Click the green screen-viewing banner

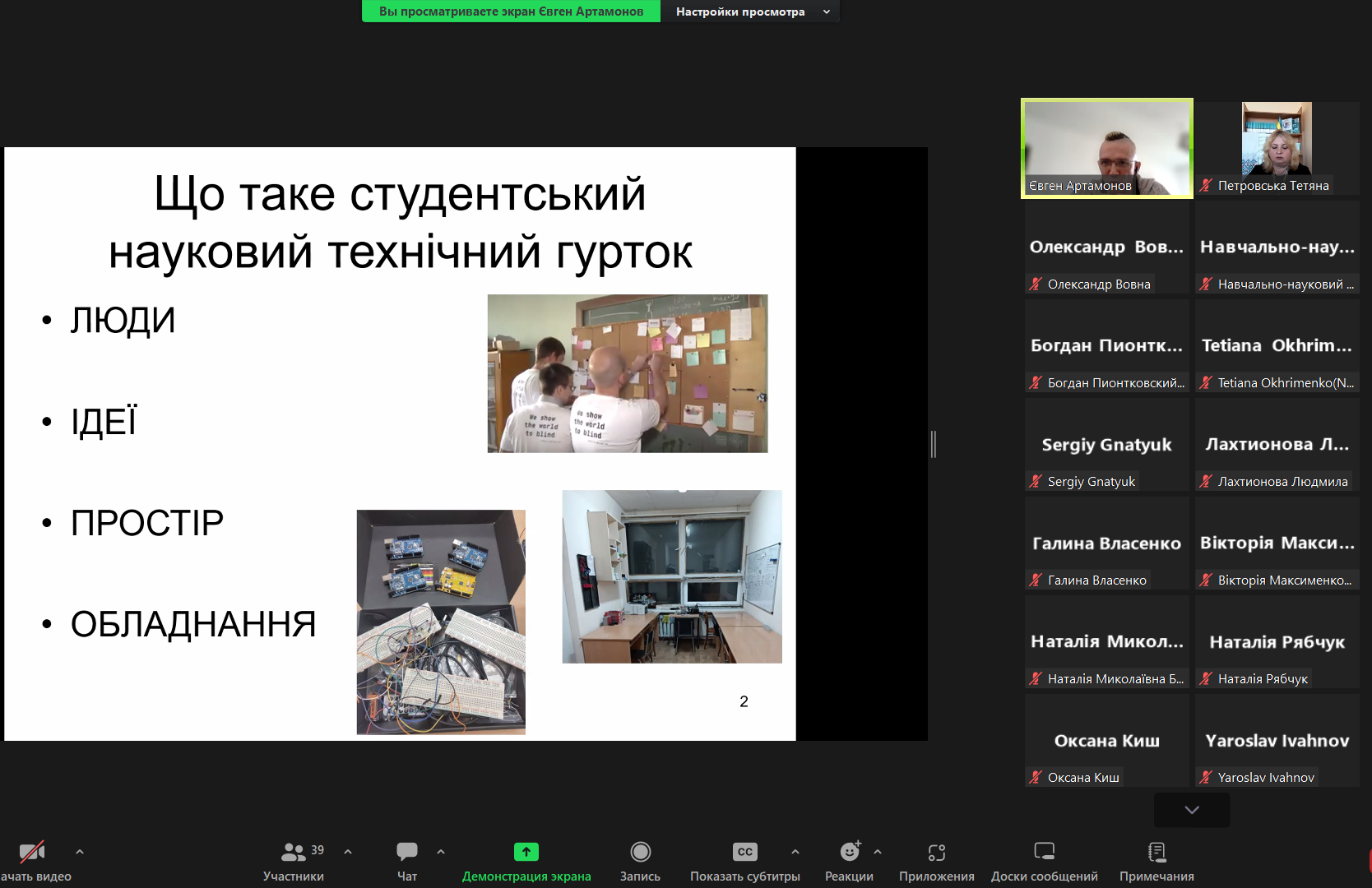[x=511, y=12]
